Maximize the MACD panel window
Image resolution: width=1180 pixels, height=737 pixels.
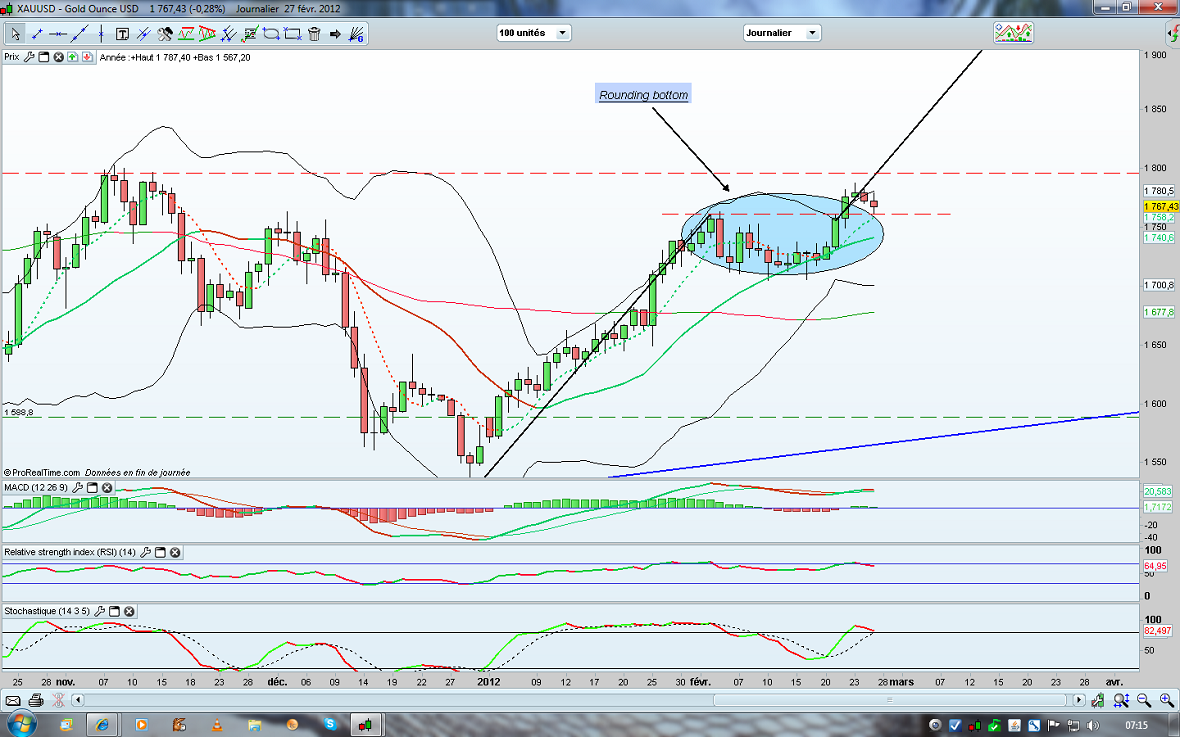pos(92,488)
